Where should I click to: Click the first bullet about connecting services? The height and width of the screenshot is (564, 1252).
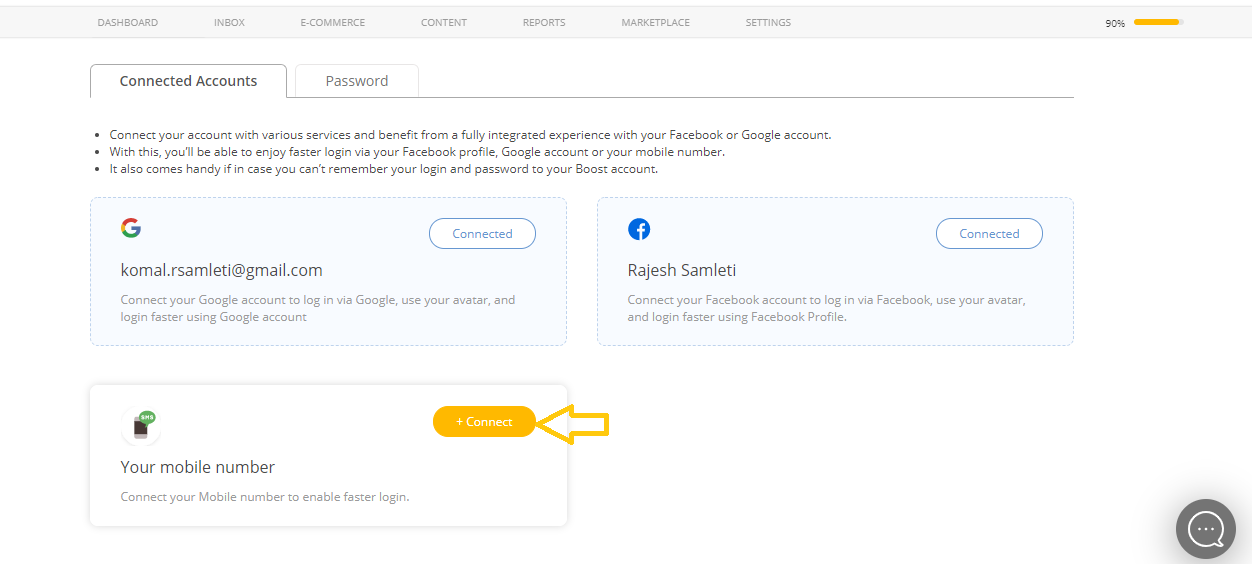470,134
